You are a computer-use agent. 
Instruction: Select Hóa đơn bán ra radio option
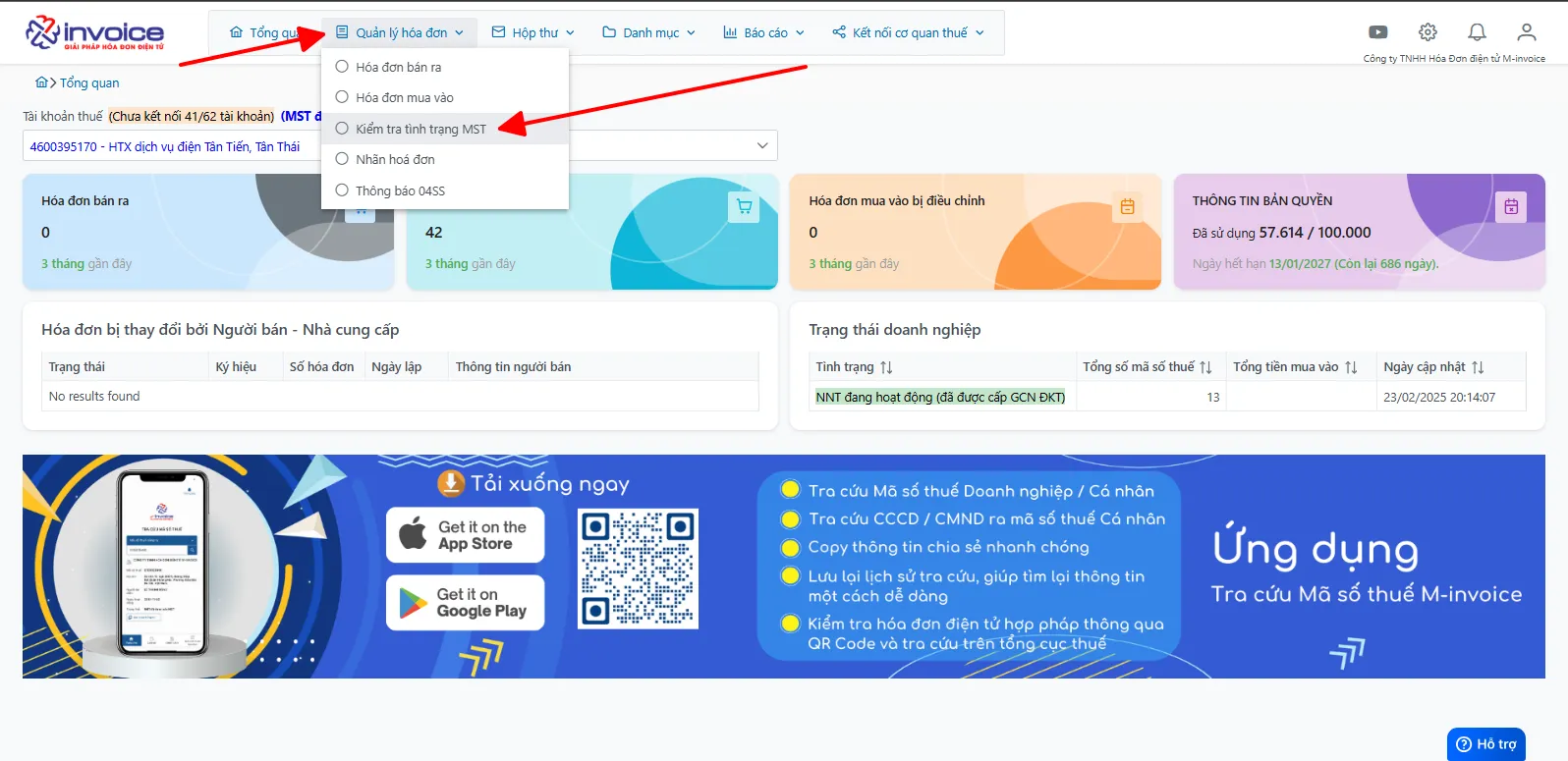[x=342, y=67]
